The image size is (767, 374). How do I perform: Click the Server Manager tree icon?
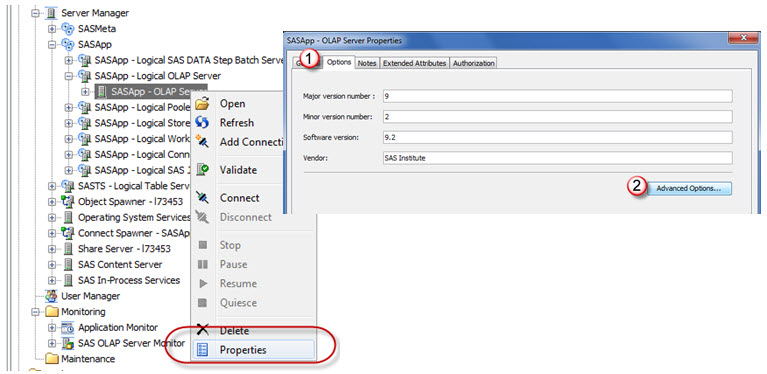(51, 13)
